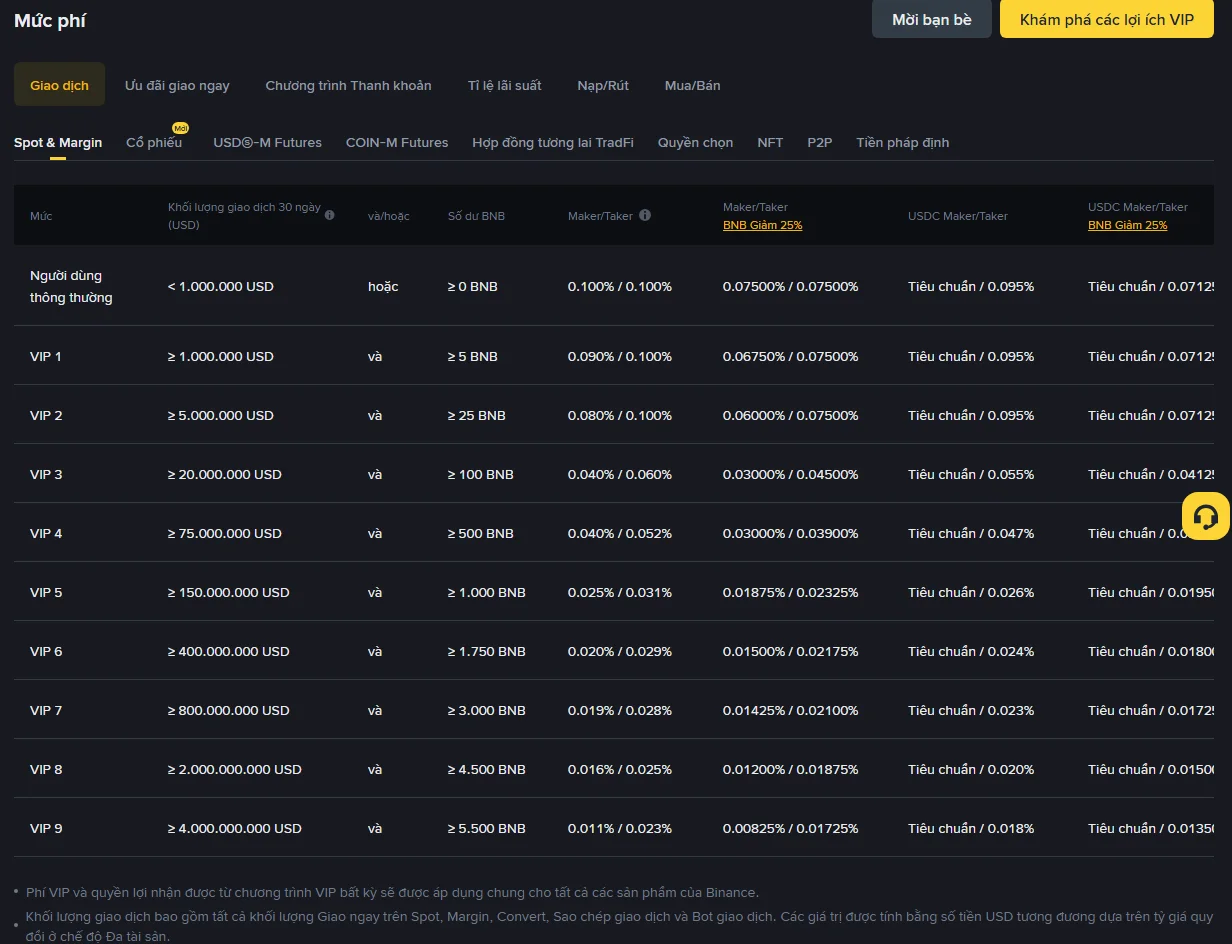1232x944 pixels.
Task: Click the VIP 2 row label
Action: 46,415
